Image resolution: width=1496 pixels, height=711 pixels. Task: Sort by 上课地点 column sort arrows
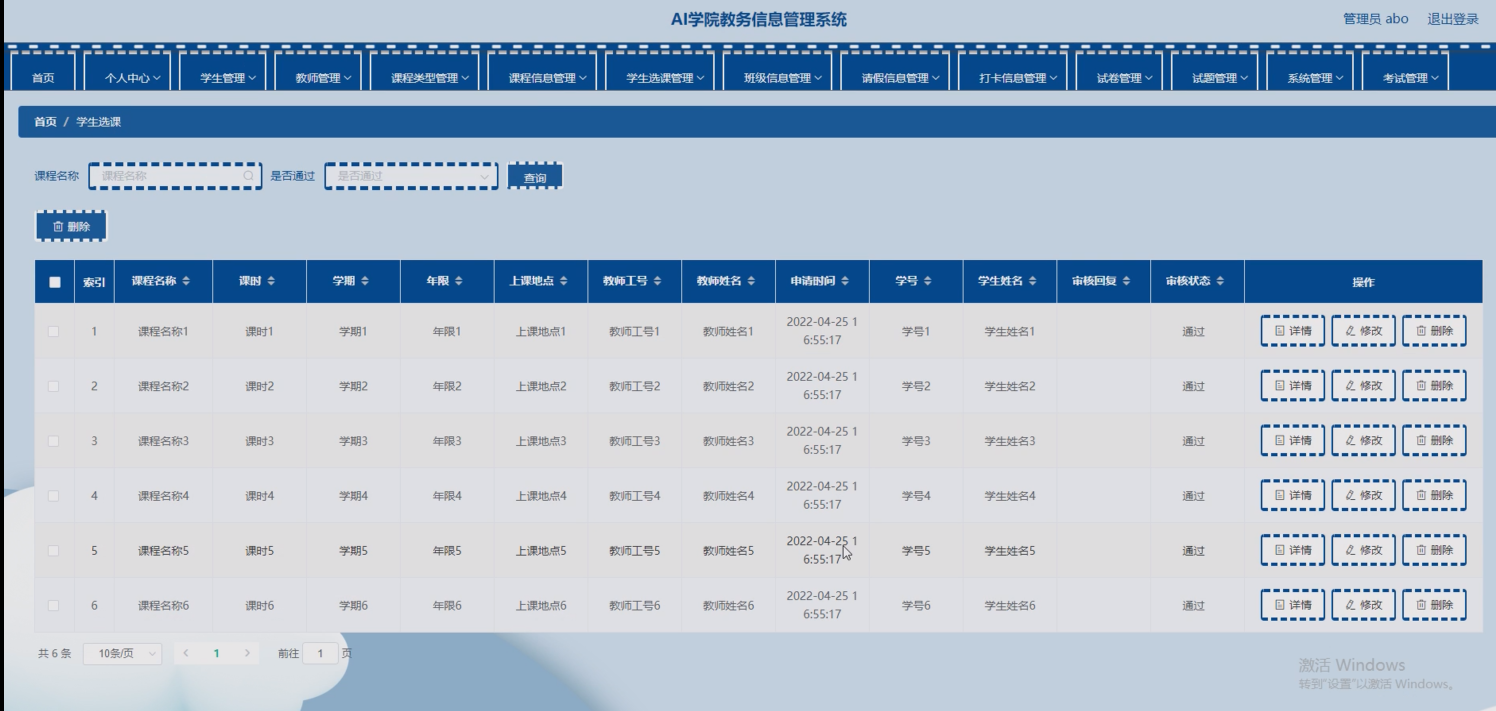tap(564, 282)
